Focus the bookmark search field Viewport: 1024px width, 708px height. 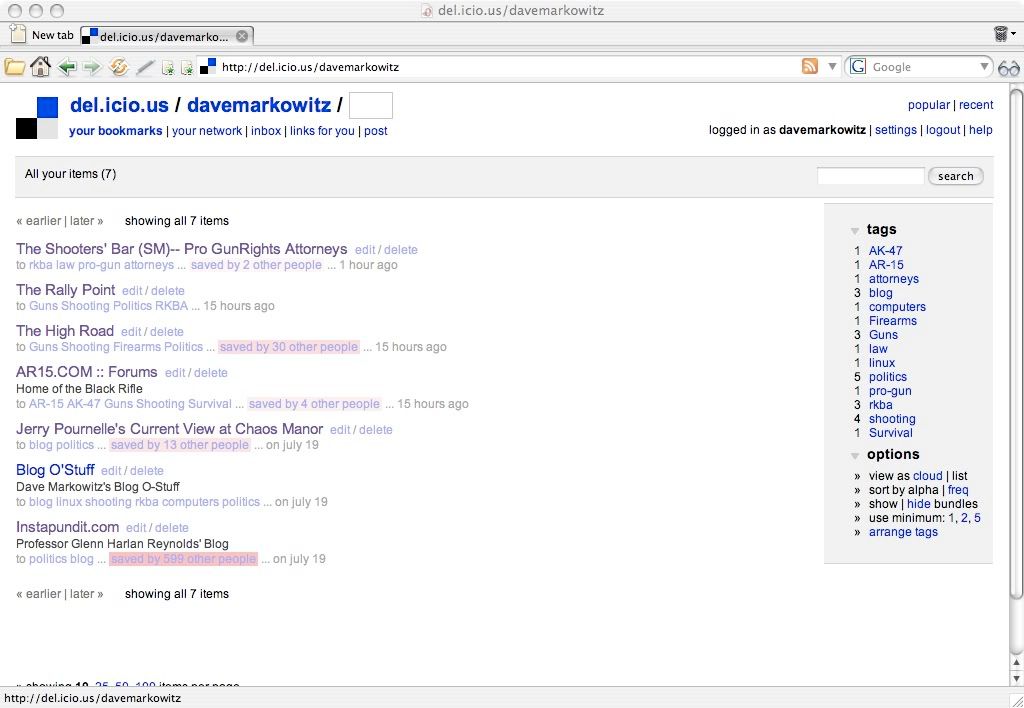click(871, 176)
